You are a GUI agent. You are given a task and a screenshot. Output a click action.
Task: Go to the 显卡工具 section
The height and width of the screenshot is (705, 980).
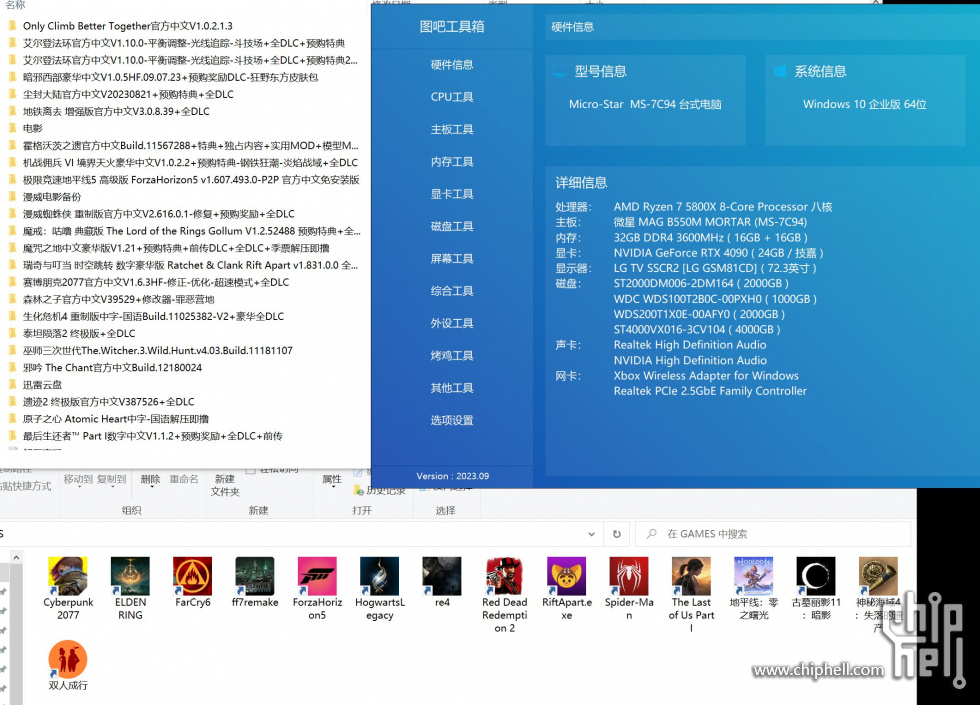pyautogui.click(x=452, y=194)
